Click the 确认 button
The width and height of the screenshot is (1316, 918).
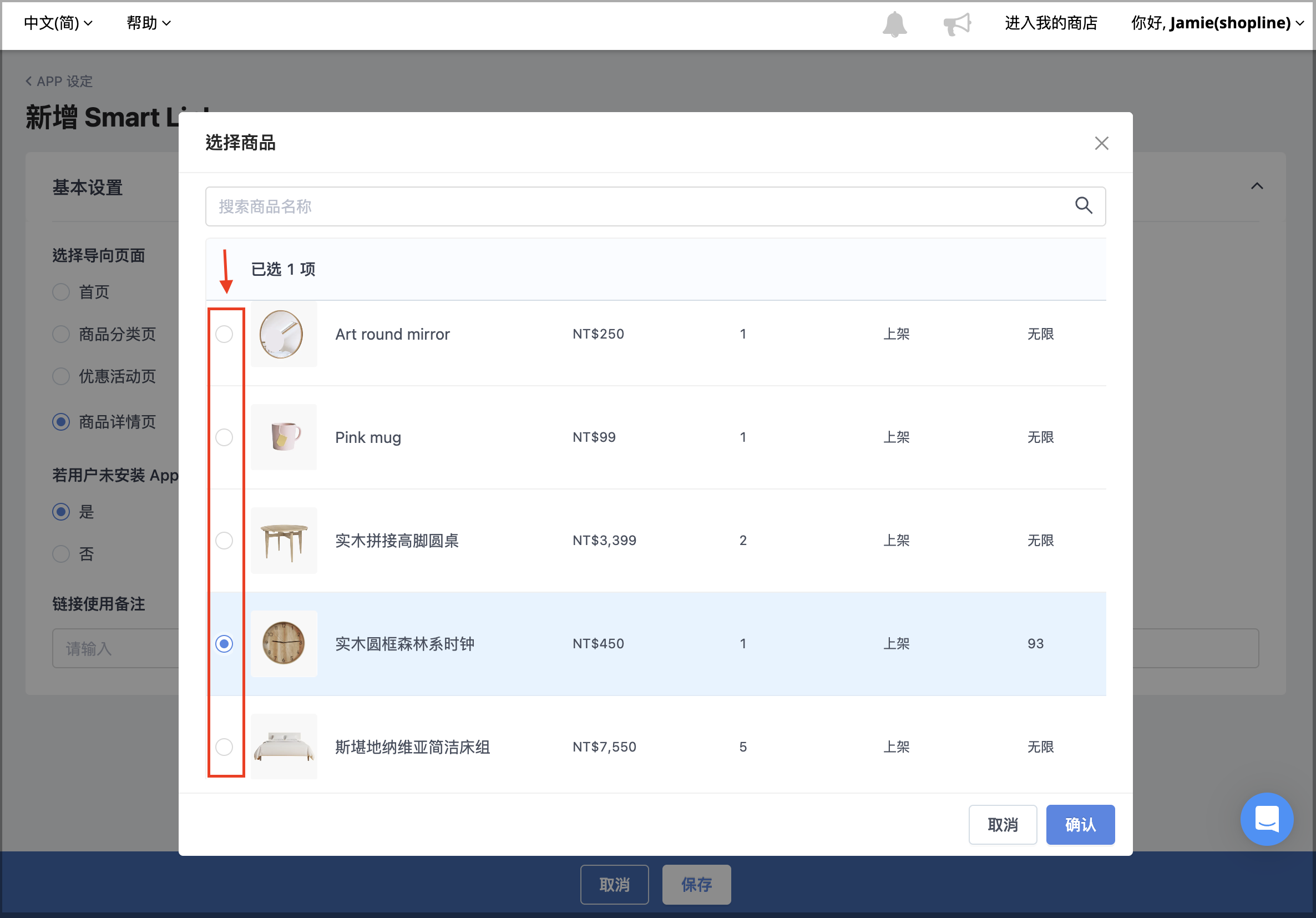coord(1080,825)
